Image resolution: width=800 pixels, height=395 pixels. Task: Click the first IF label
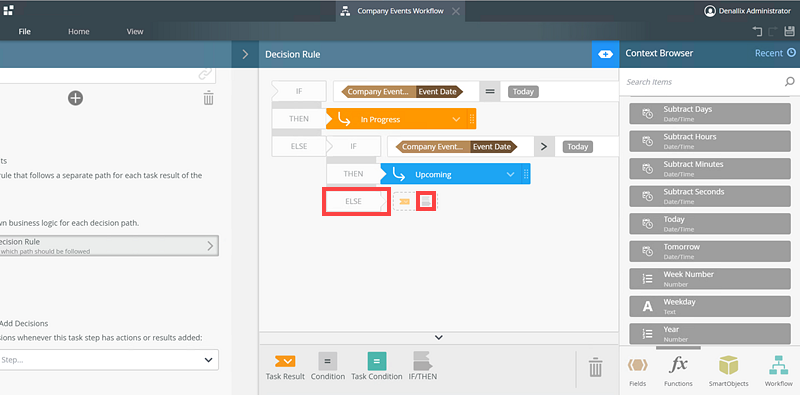[x=299, y=92]
